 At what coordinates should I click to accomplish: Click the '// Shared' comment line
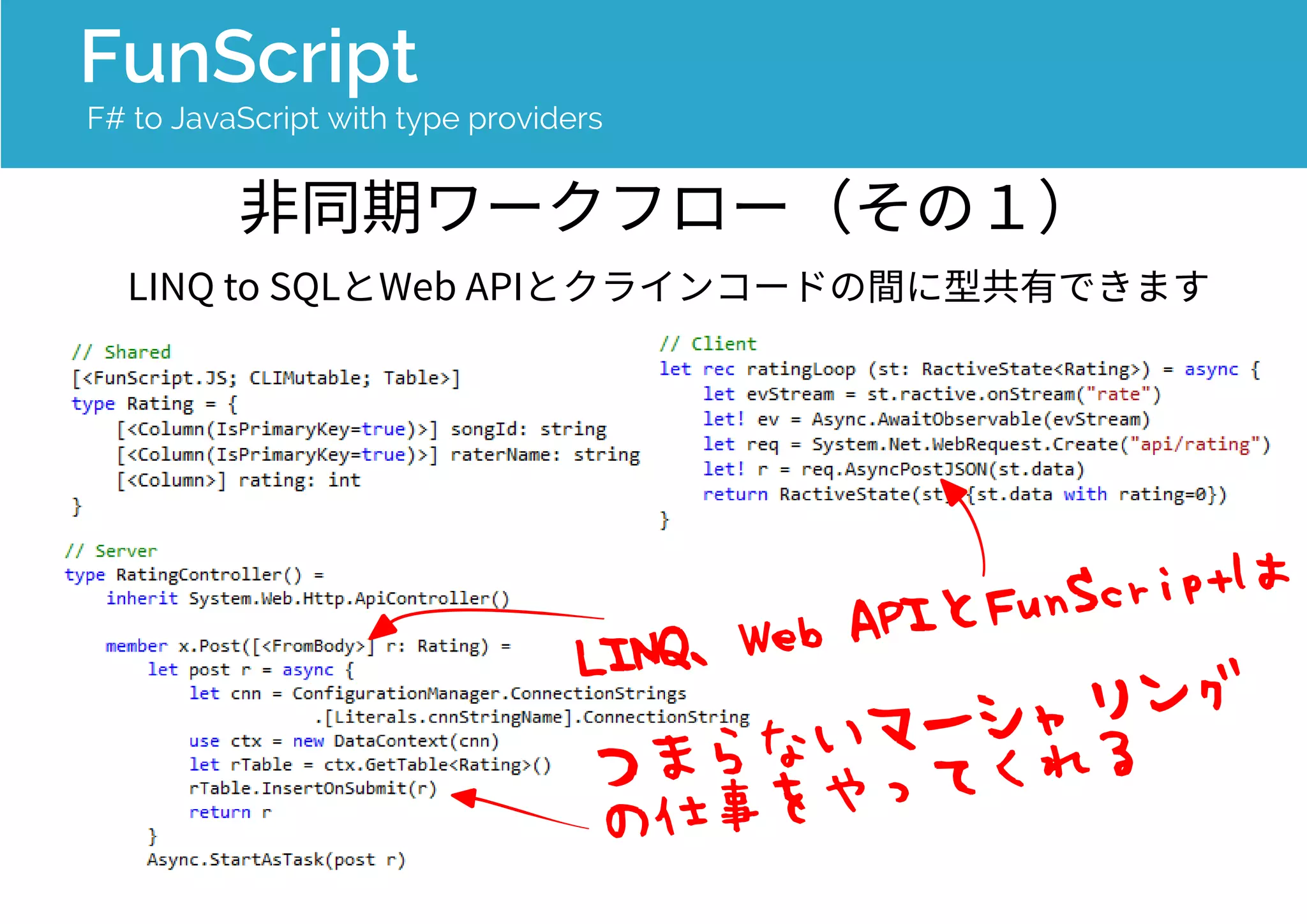coord(121,352)
